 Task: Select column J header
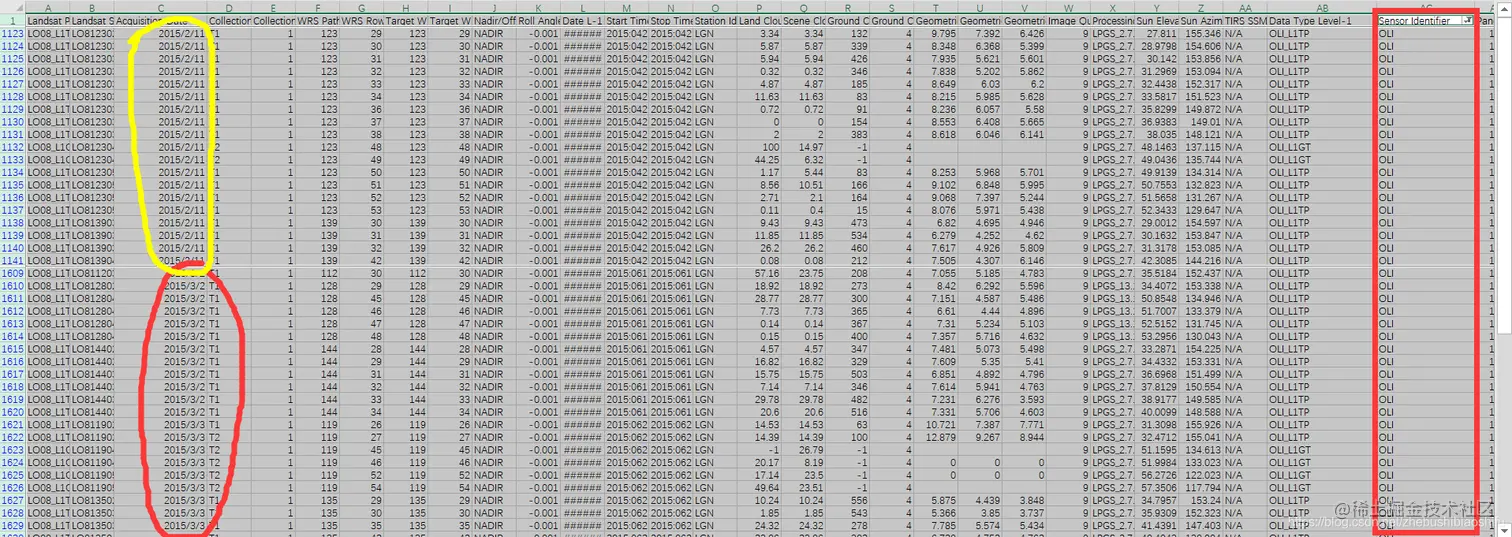(x=495, y=7)
